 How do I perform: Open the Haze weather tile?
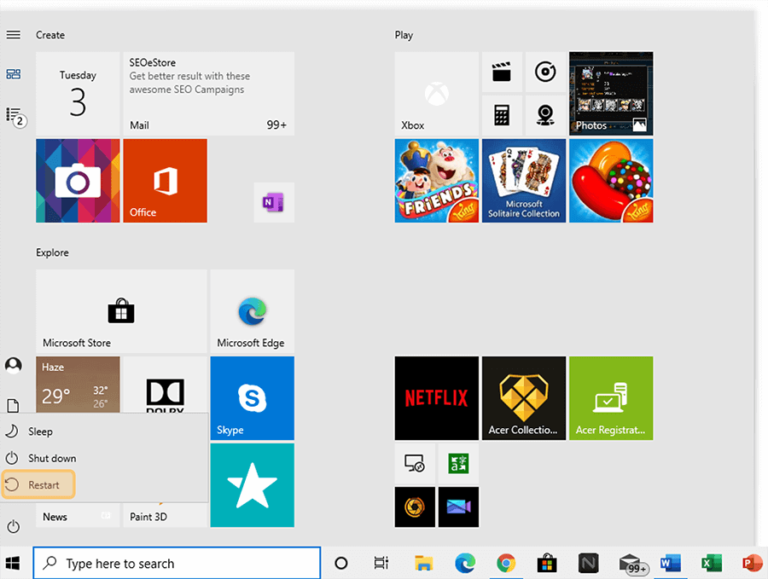pyautogui.click(x=78, y=385)
